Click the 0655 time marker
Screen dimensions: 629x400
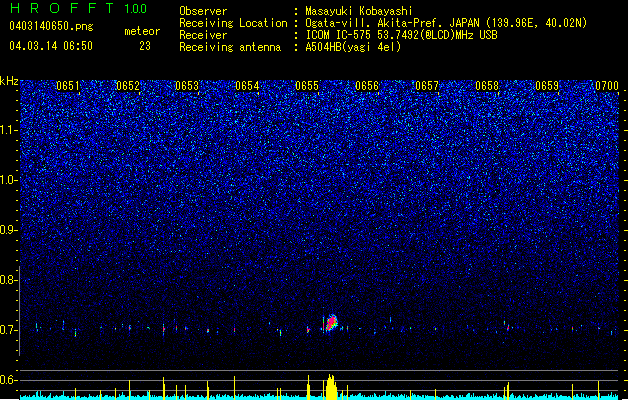click(x=307, y=86)
